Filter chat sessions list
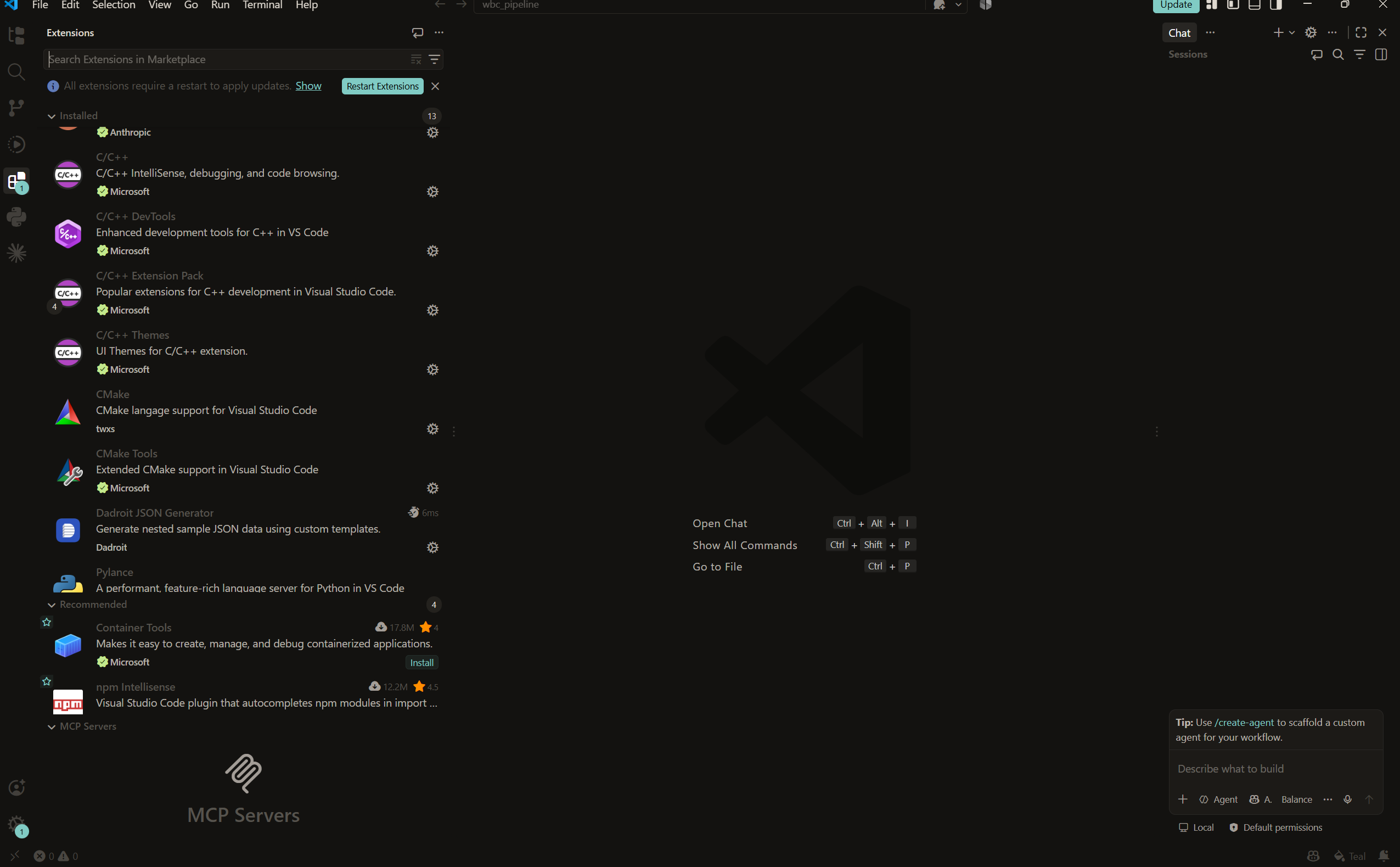 click(x=1359, y=54)
